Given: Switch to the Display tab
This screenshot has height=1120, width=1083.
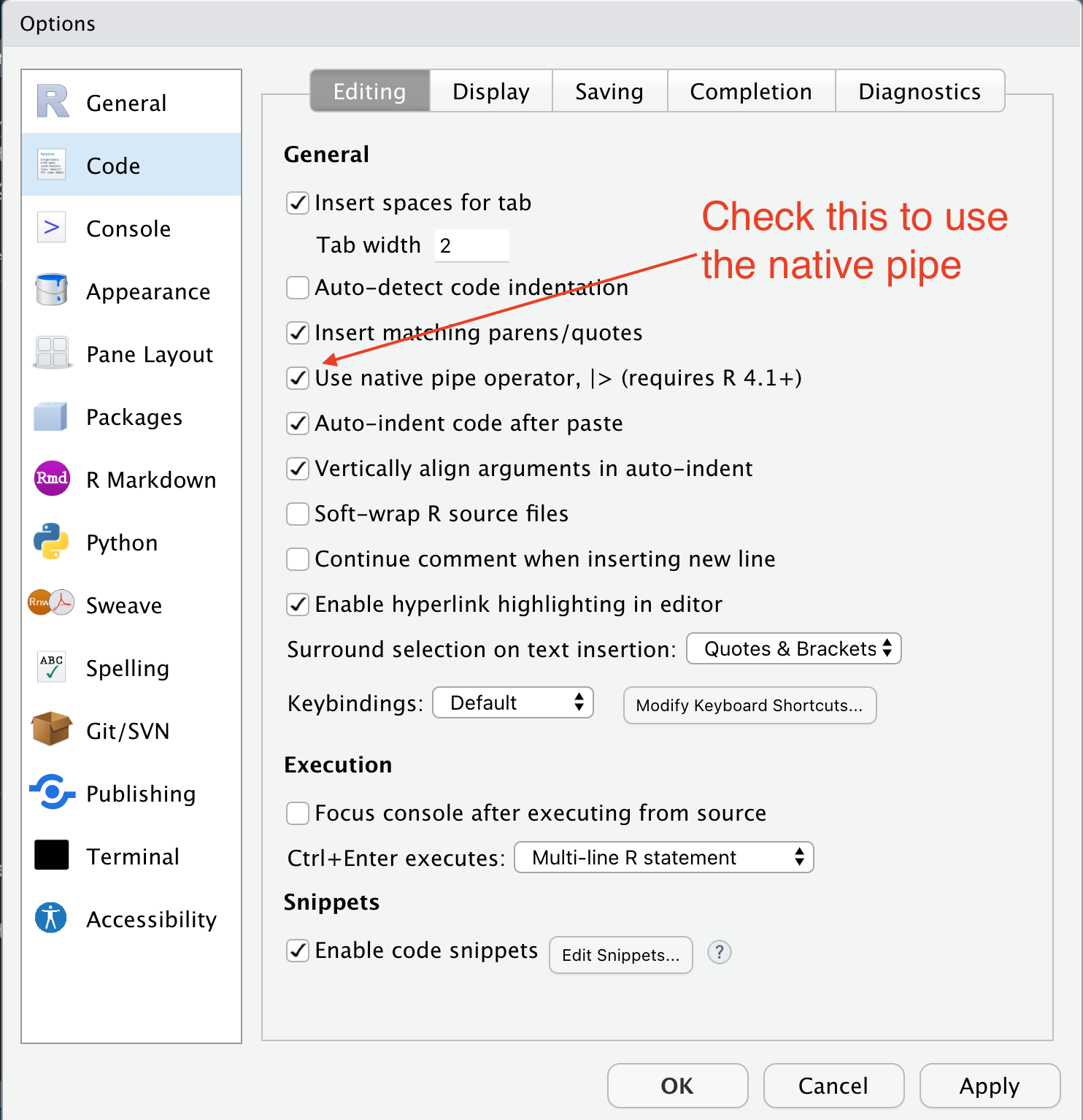Looking at the screenshot, I should tap(490, 92).
